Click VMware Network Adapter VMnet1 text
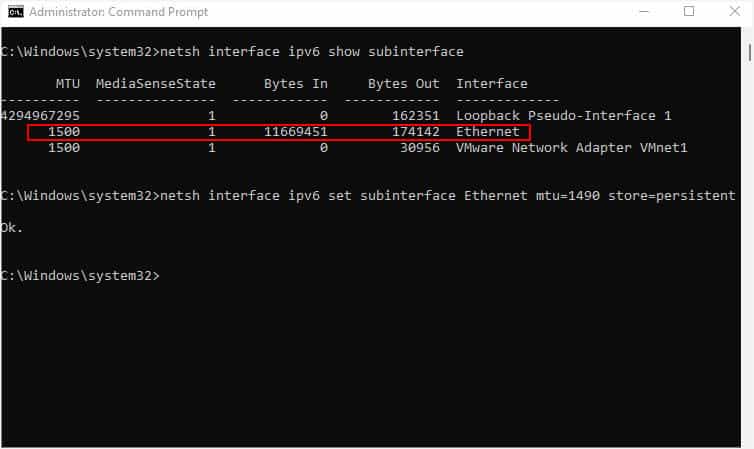This screenshot has width=754, height=449. click(x=572, y=148)
